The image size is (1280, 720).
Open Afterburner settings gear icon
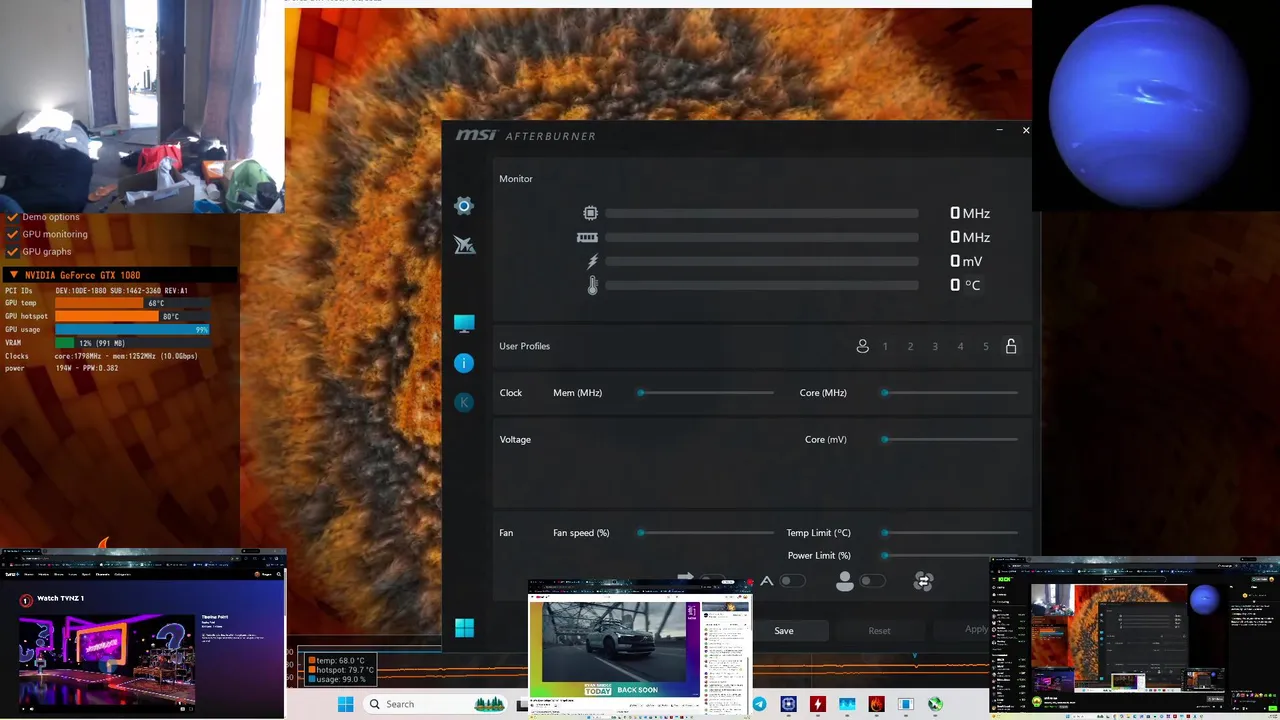click(464, 206)
